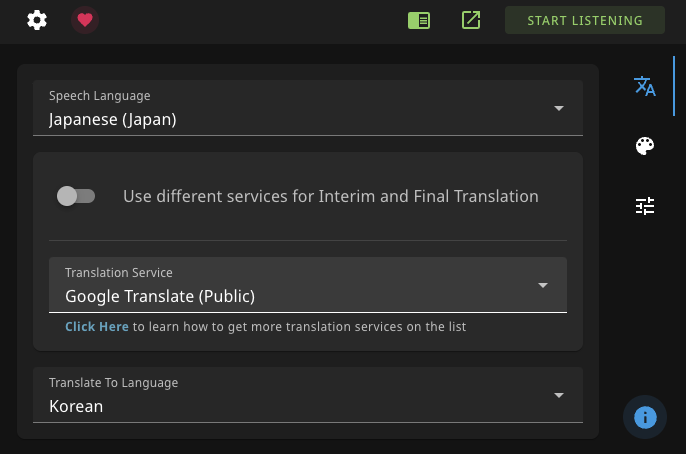Select the Japanese (Japan) speech language field
The width and height of the screenshot is (686, 454).
pyautogui.click(x=308, y=108)
